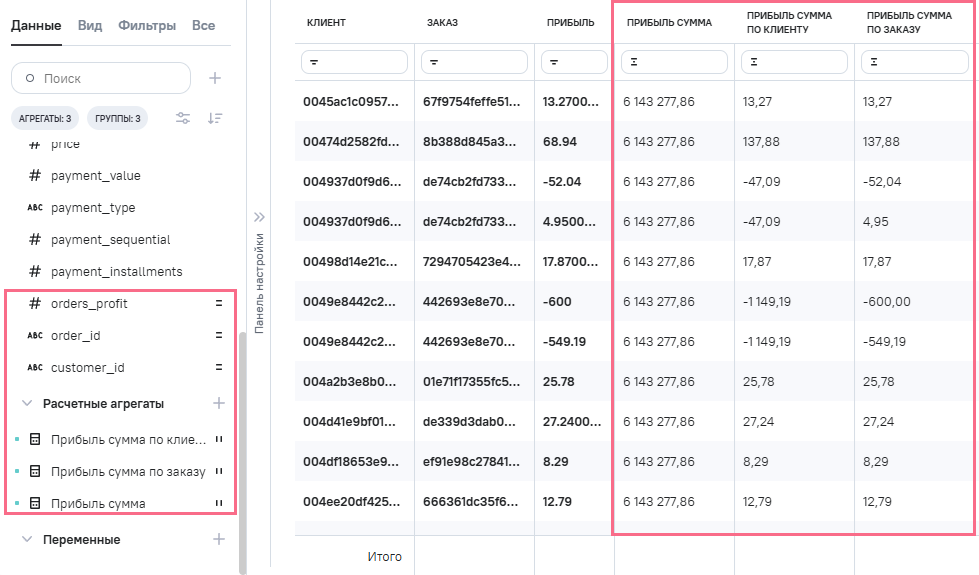Toggle the Группы: 3 chip
This screenshot has width=979, height=575.
pos(117,119)
